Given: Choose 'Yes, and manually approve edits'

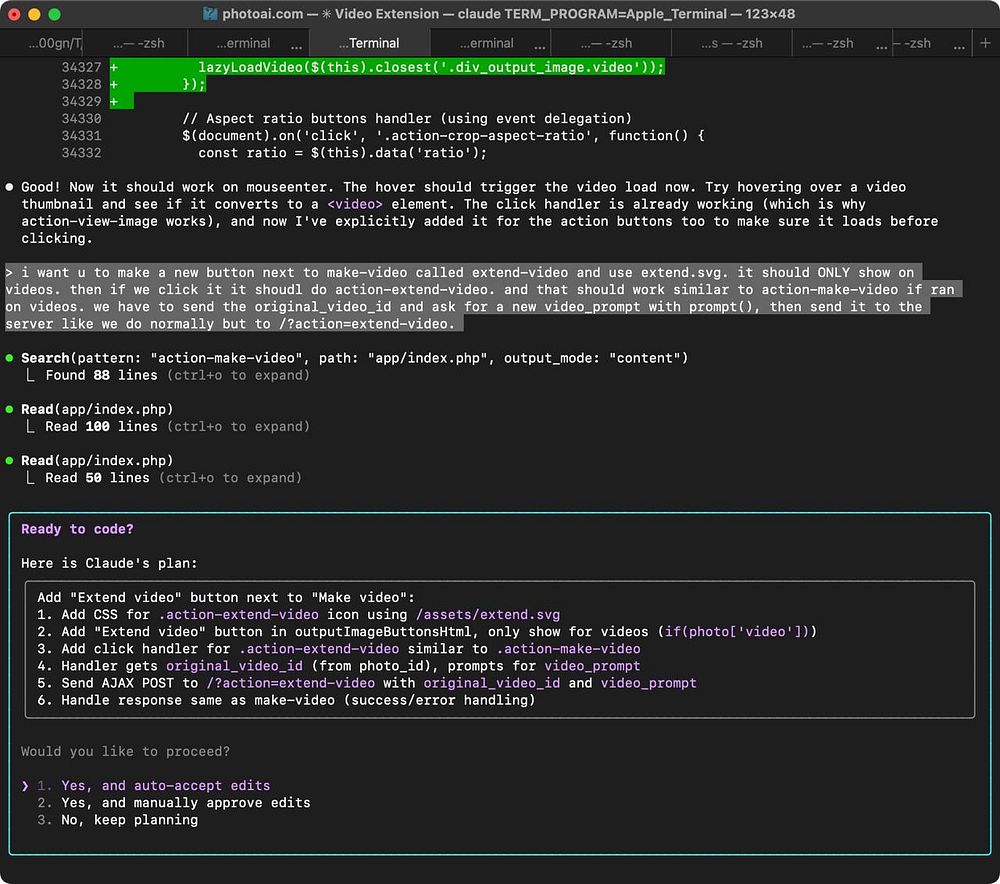Looking at the screenshot, I should 185,803.
